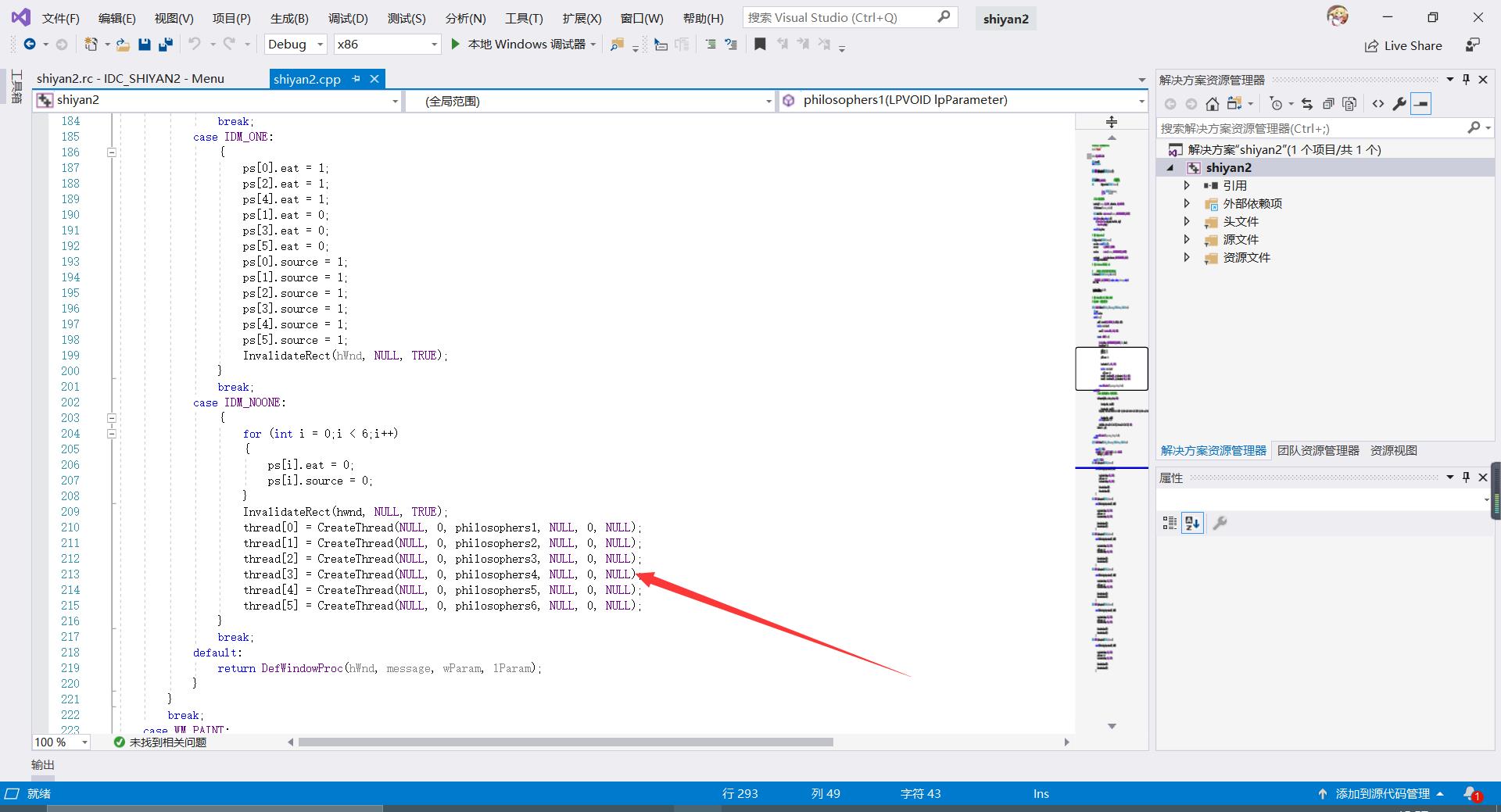This screenshot has width=1501, height=812.
Task: Click the Navigate Backward arrow icon
Action: [x=30, y=45]
